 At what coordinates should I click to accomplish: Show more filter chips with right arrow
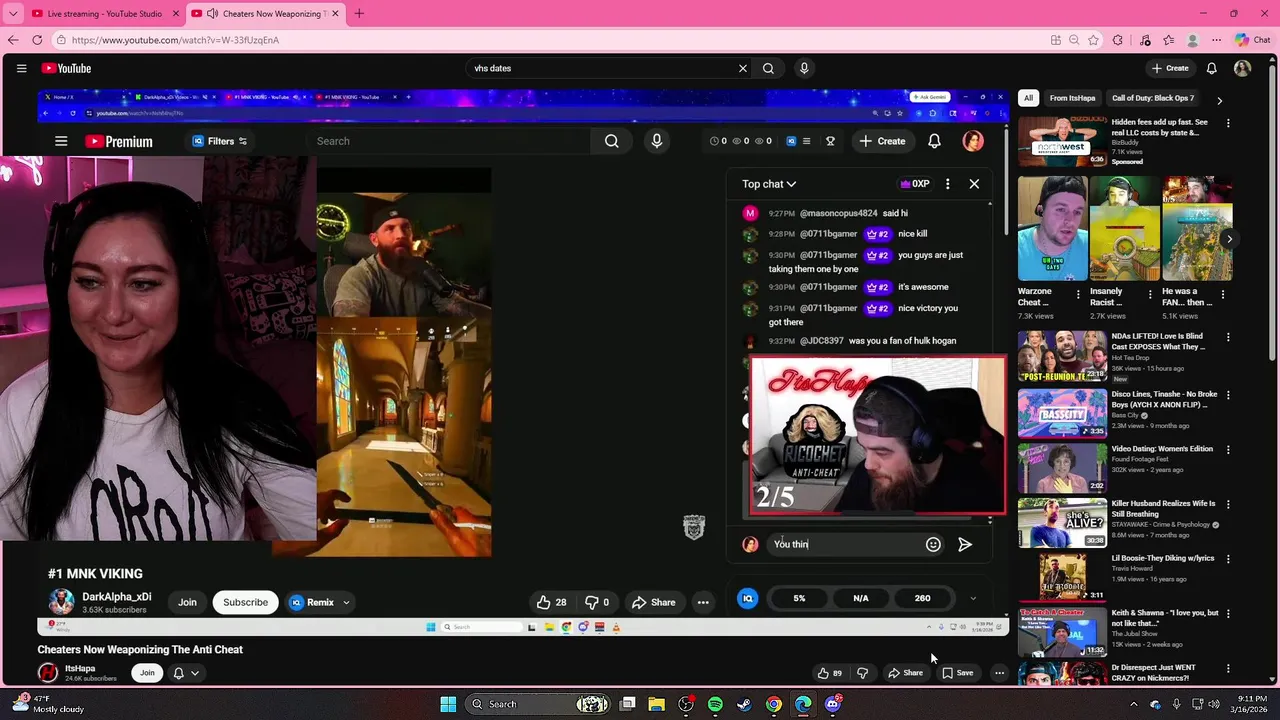click(1219, 99)
